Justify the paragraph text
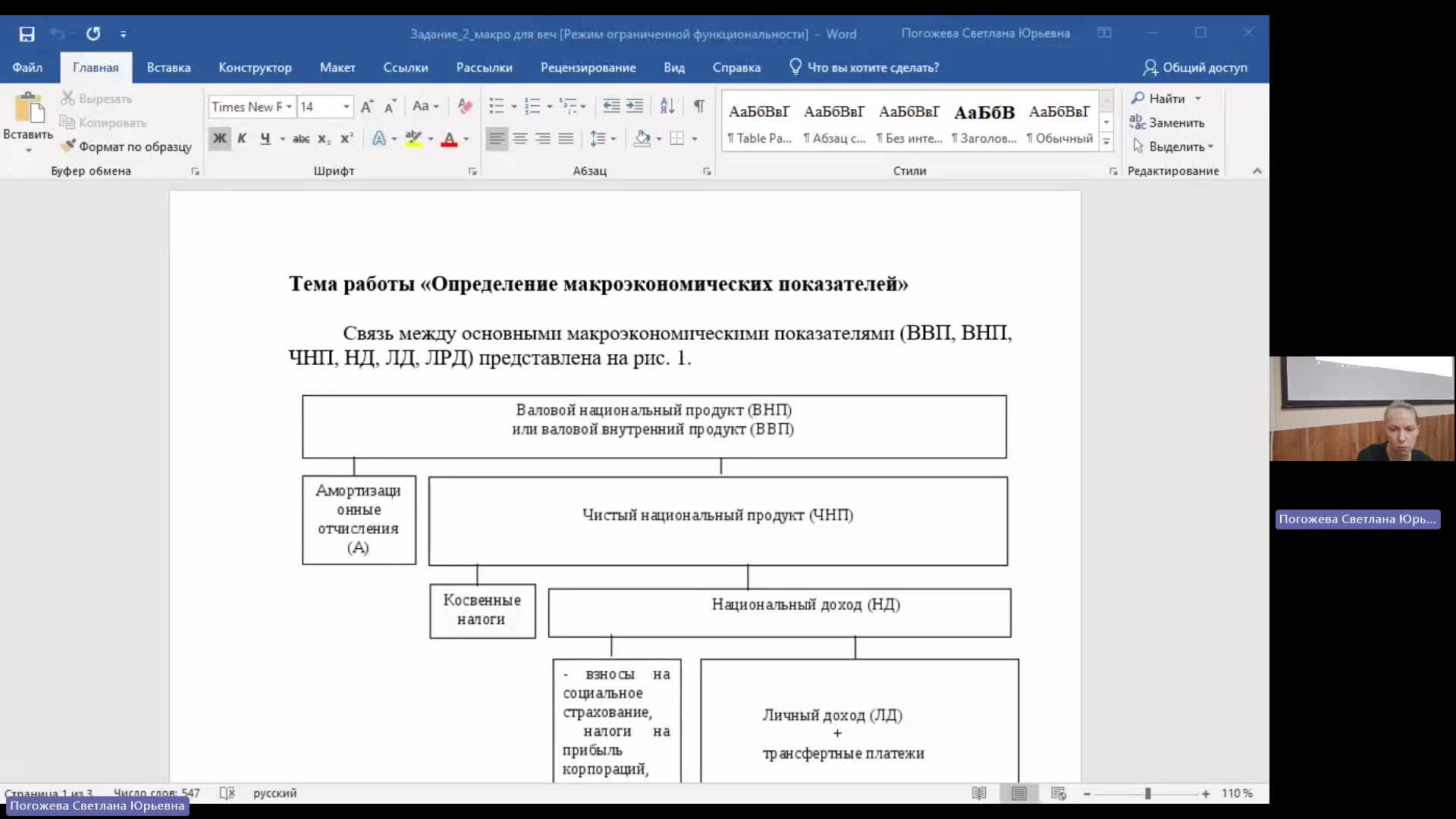Screen dimensions: 1456x819 point(566,139)
